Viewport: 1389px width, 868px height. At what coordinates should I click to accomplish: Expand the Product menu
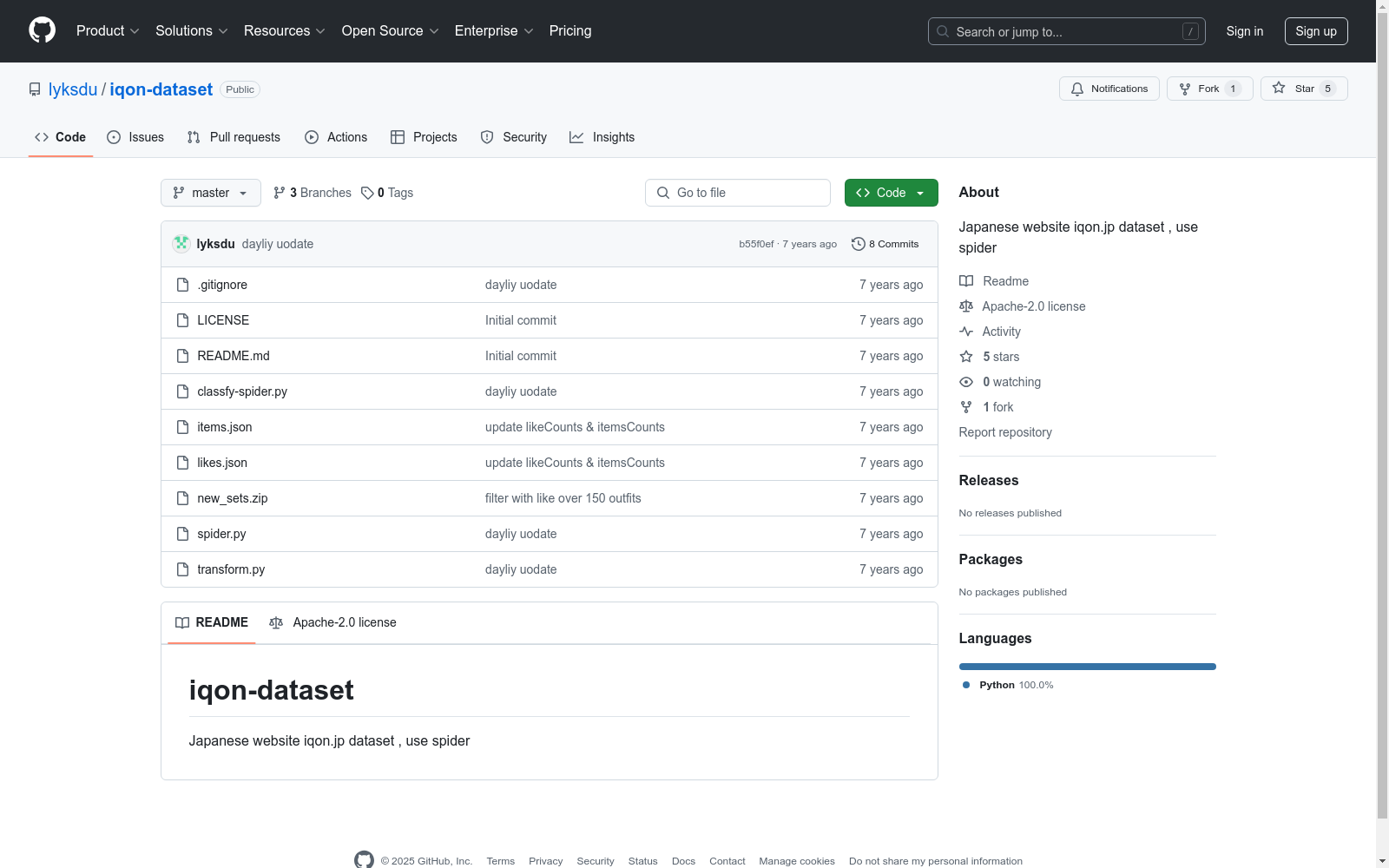pos(108,31)
